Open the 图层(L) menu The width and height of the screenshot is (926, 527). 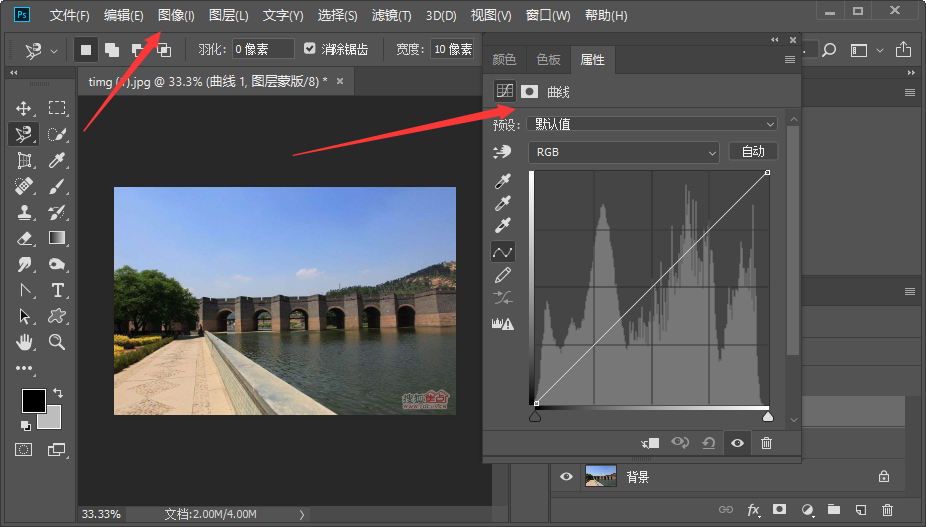click(x=229, y=15)
